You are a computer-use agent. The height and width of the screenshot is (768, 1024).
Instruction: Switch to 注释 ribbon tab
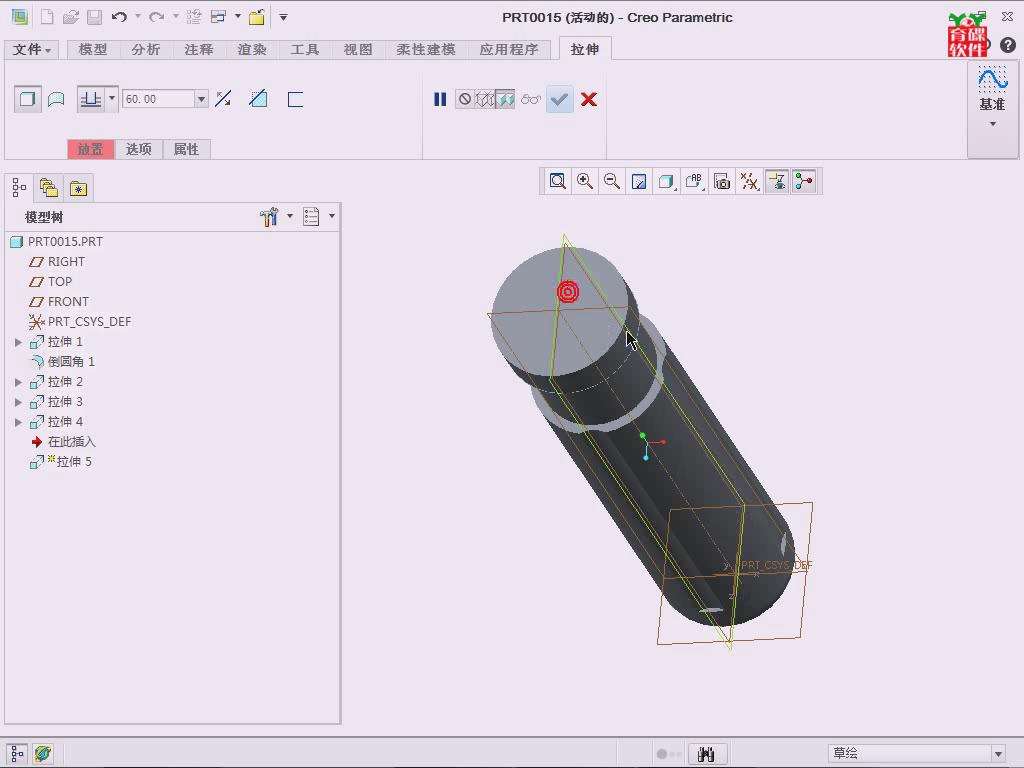[199, 50]
